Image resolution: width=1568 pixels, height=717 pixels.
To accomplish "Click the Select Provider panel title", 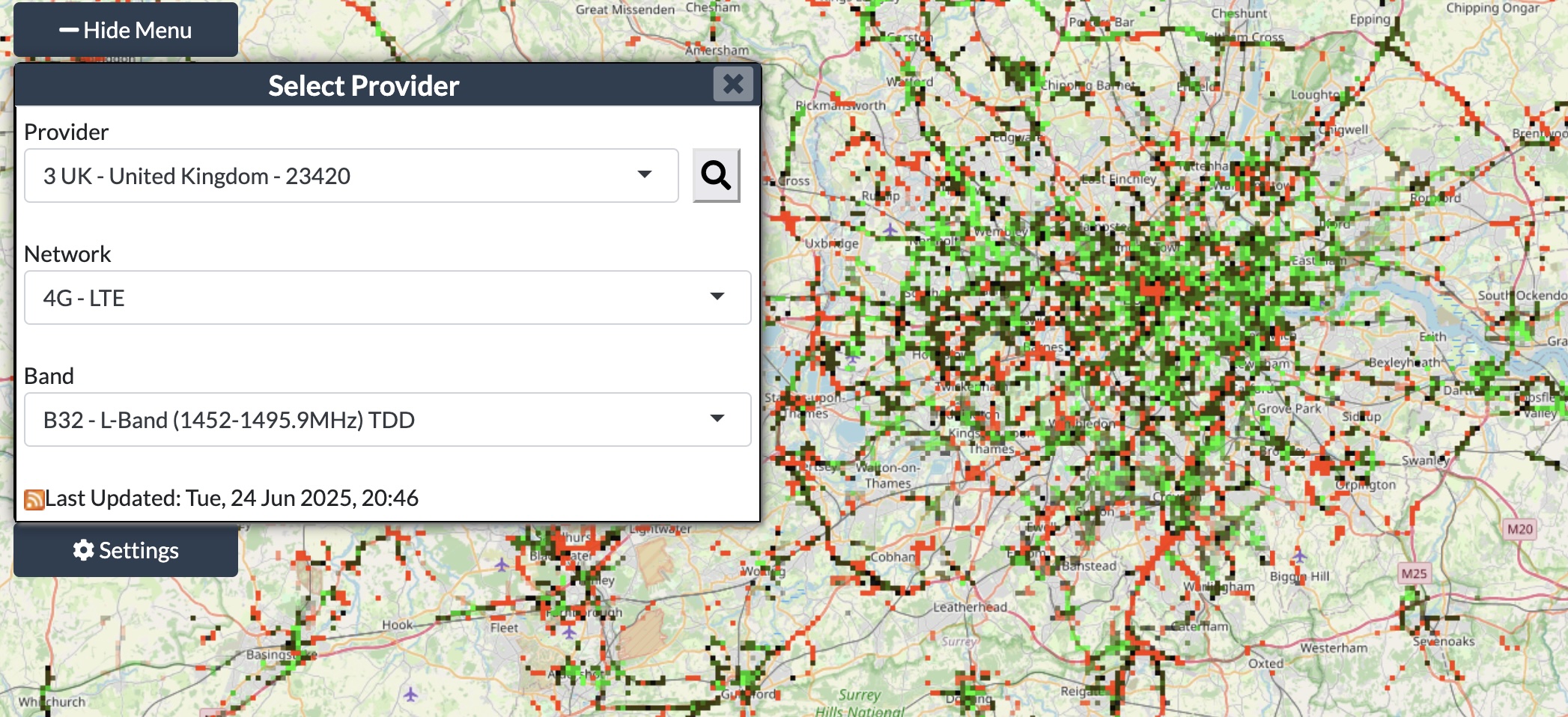I will pyautogui.click(x=363, y=85).
